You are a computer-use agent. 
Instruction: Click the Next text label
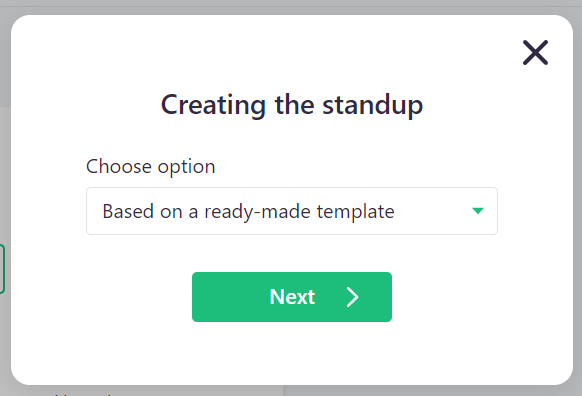(292, 297)
